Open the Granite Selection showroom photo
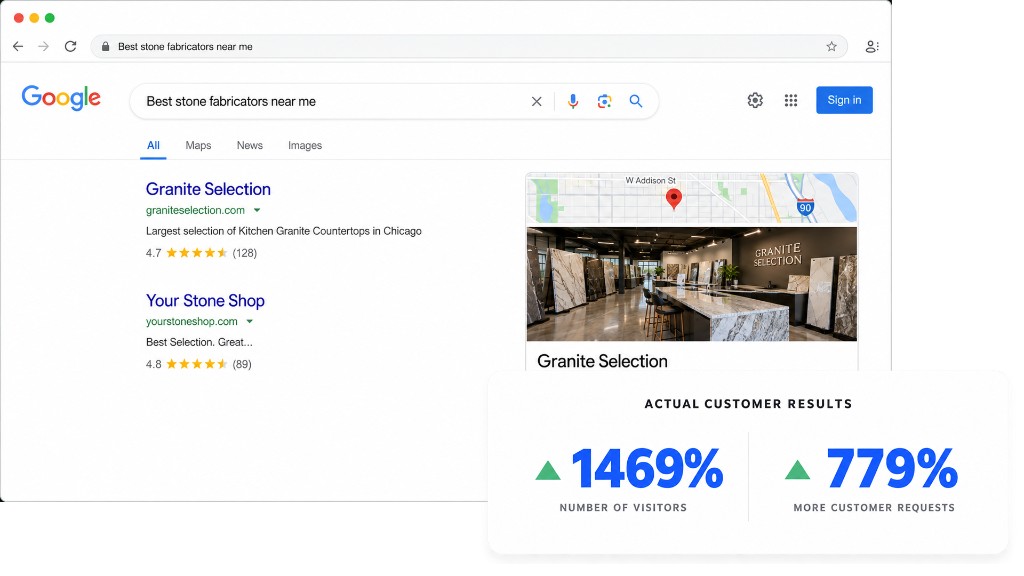The width and height of the screenshot is (1024, 576). (x=692, y=284)
